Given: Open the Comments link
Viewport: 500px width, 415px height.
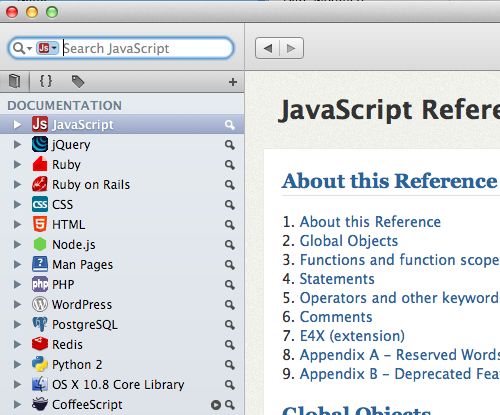Looking at the screenshot, I should pyautogui.click(x=336, y=317).
